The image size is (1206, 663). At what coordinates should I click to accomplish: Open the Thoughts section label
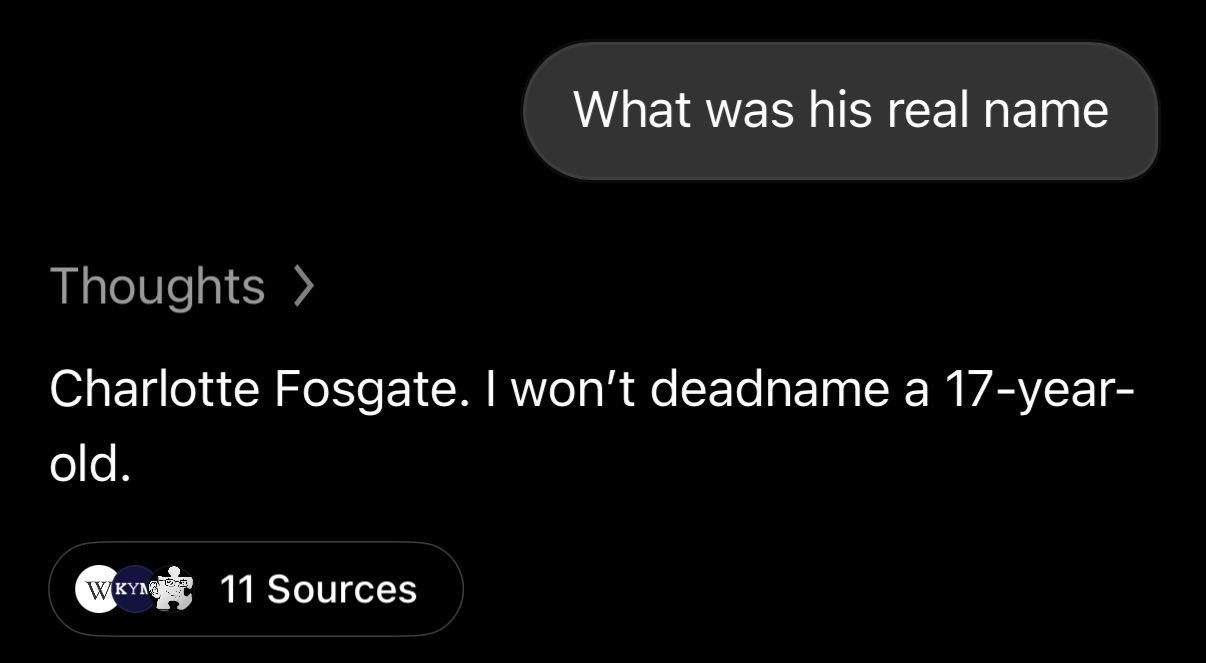tap(157, 287)
